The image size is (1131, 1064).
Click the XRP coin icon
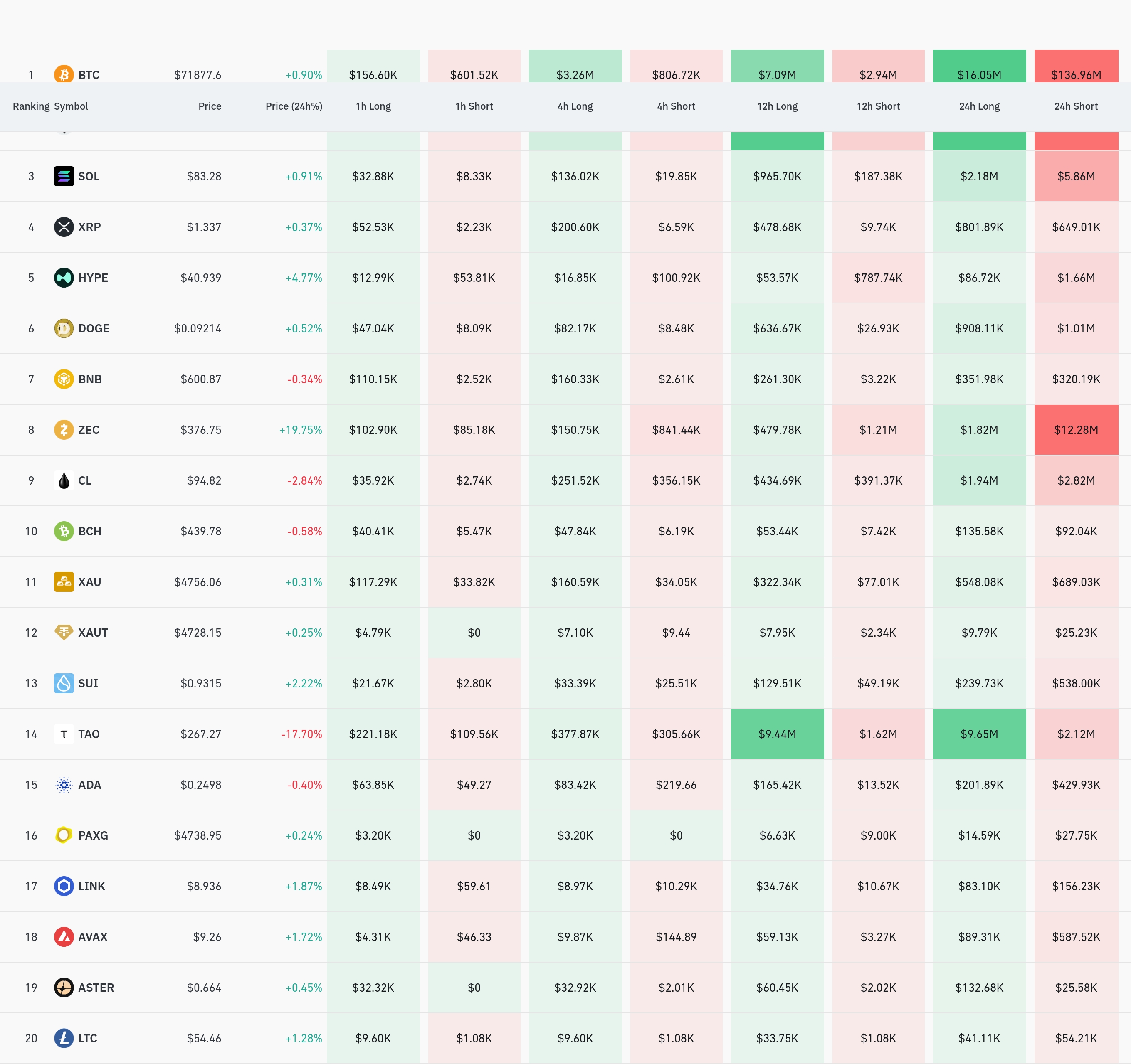click(x=64, y=227)
